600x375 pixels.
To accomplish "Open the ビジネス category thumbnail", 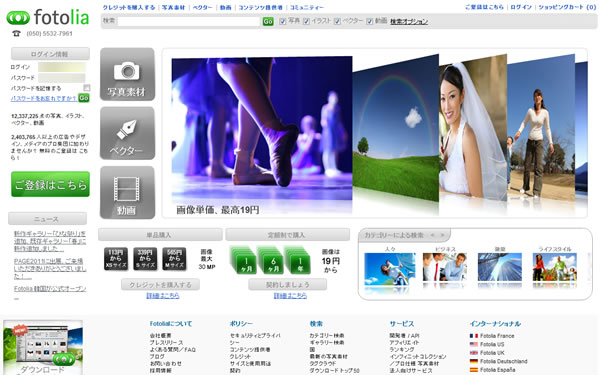I will pos(445,267).
